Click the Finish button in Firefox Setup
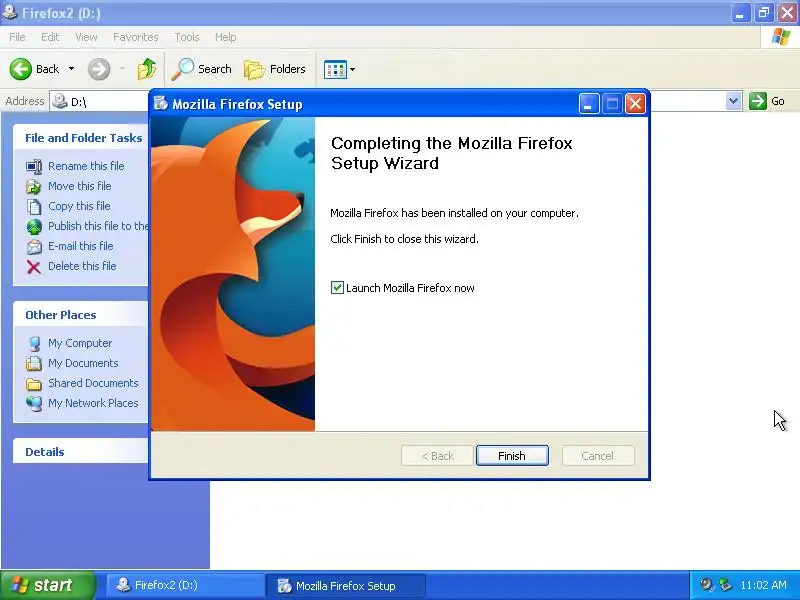 click(x=512, y=456)
